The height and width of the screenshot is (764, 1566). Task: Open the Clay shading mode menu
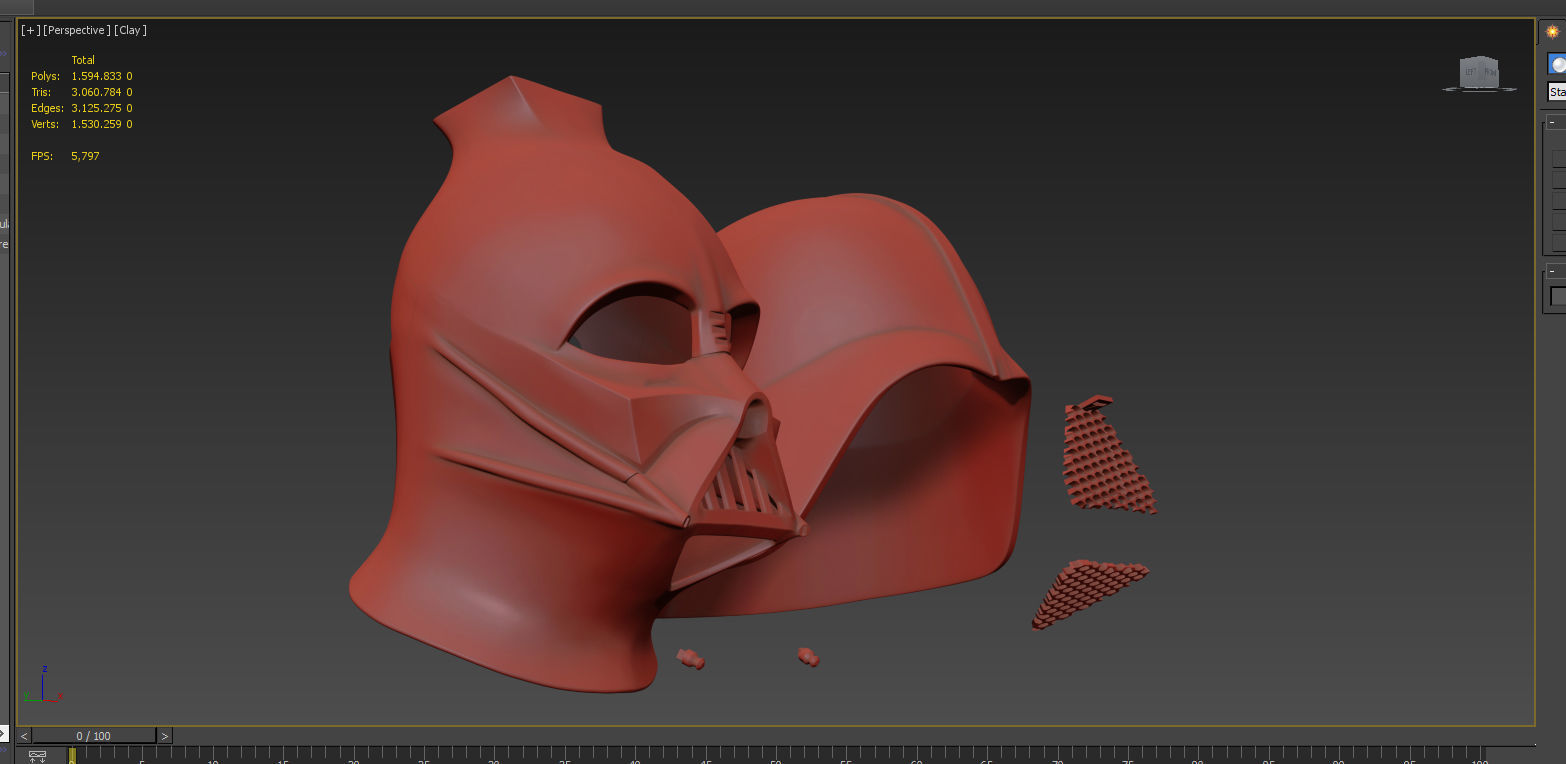[x=131, y=30]
